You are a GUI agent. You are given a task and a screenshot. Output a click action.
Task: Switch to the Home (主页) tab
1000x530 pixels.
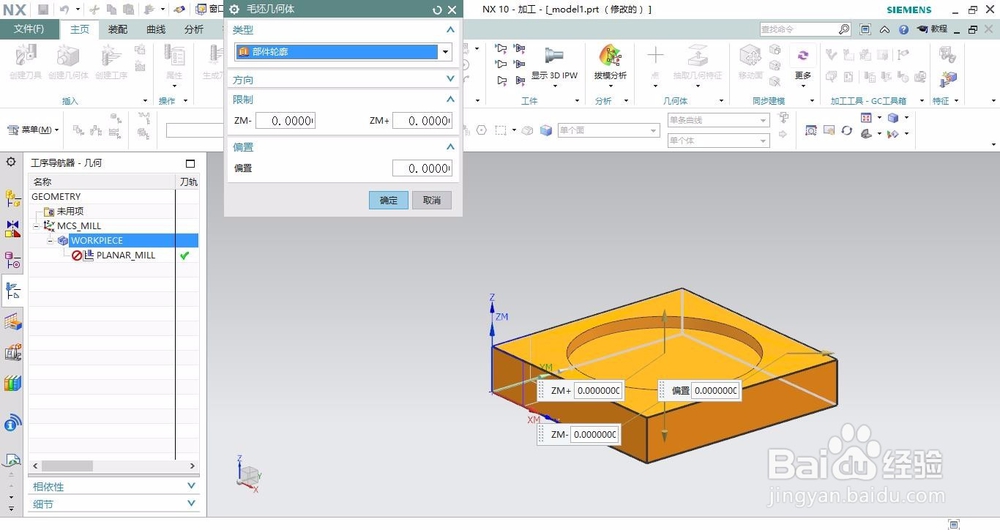point(80,29)
